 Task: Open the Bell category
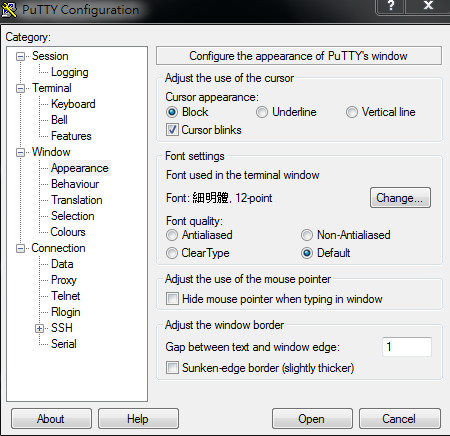(59, 120)
